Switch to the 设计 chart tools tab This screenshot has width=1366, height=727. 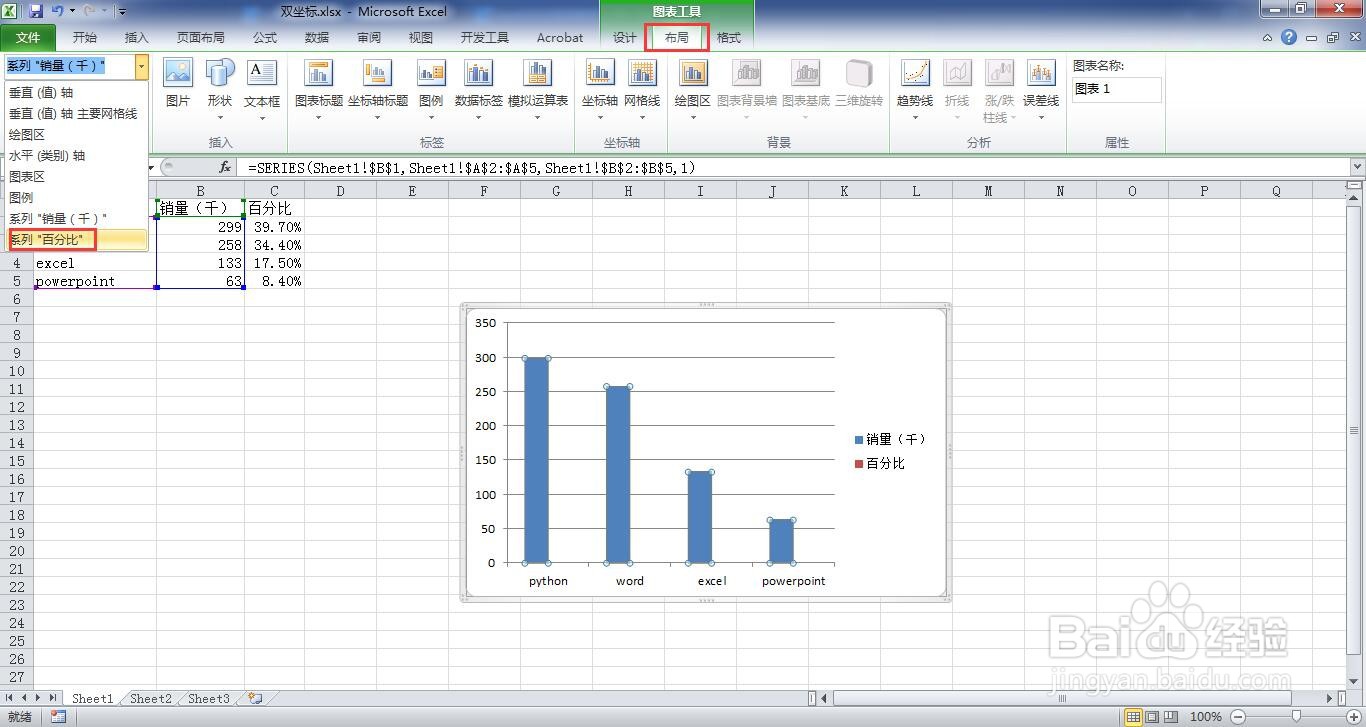[625, 37]
